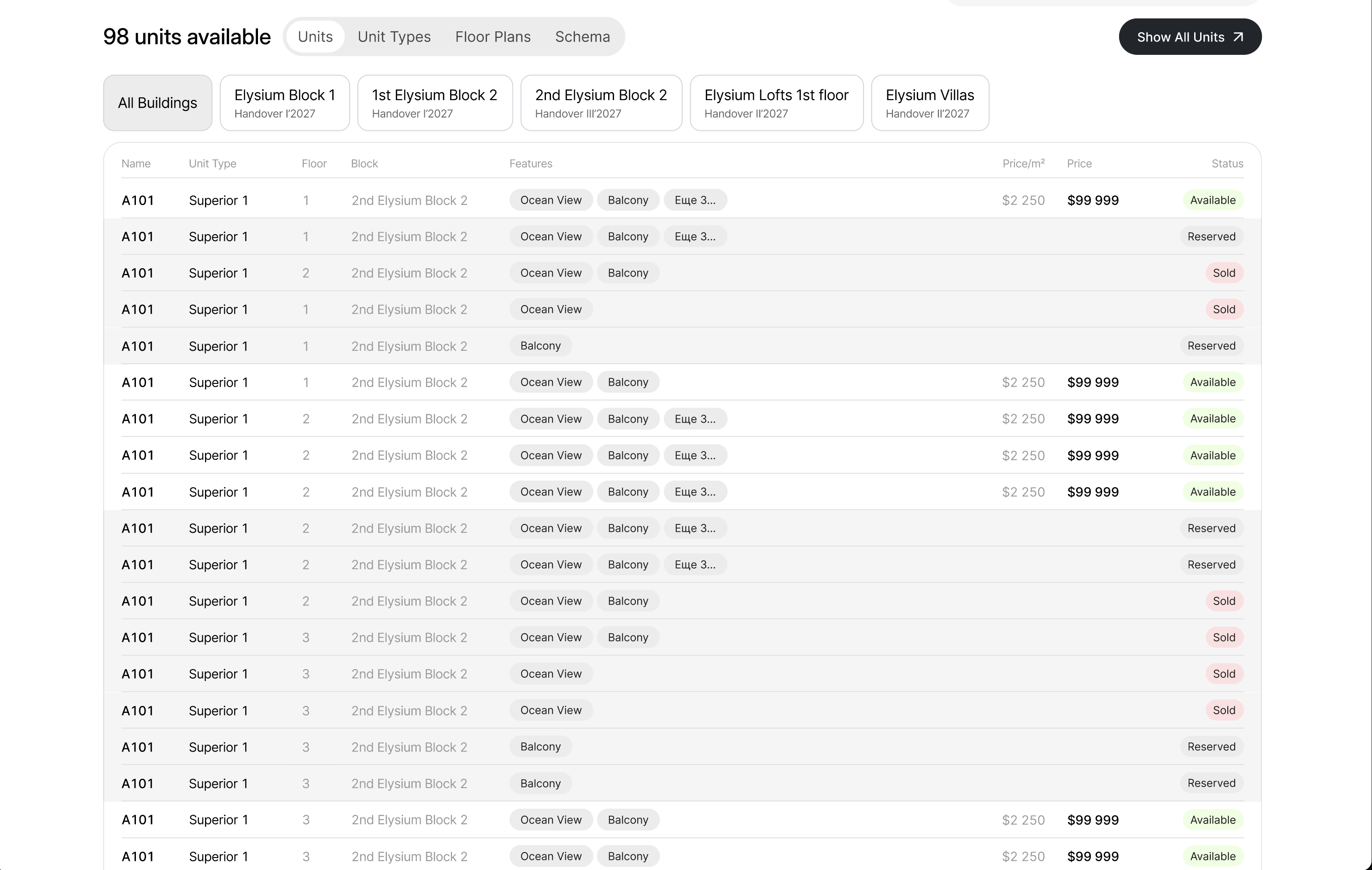Select the All Buildings filter
1372x870 pixels.
coord(157,103)
